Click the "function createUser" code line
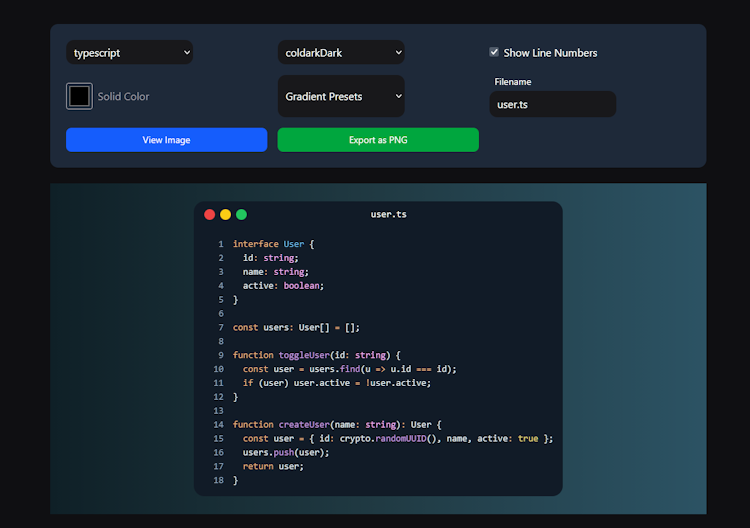Image resolution: width=750 pixels, height=528 pixels. click(x=337, y=424)
